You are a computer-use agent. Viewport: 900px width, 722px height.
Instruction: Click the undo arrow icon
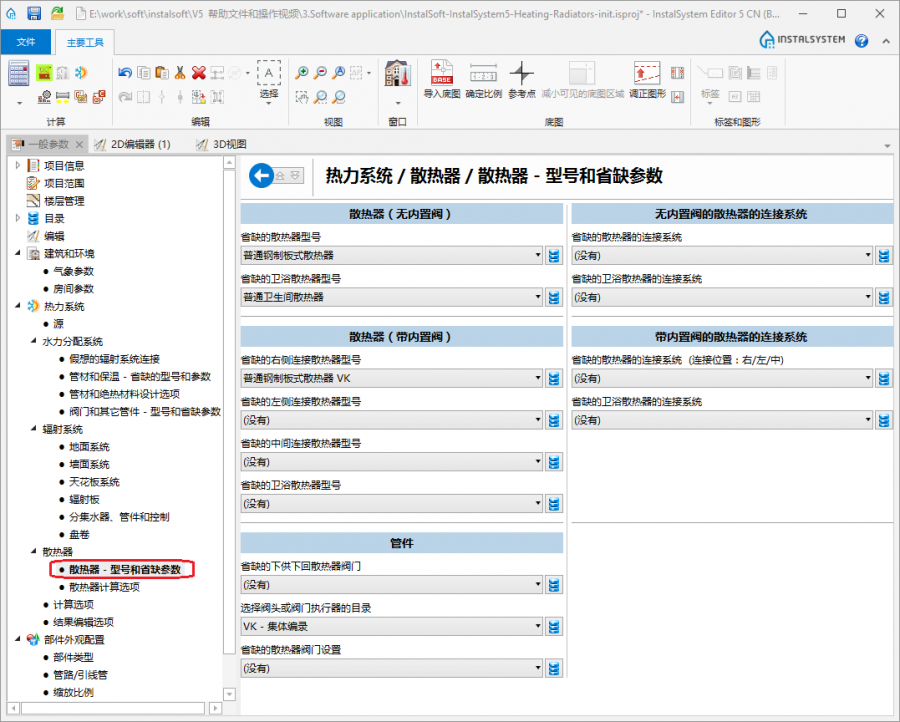[x=124, y=72]
